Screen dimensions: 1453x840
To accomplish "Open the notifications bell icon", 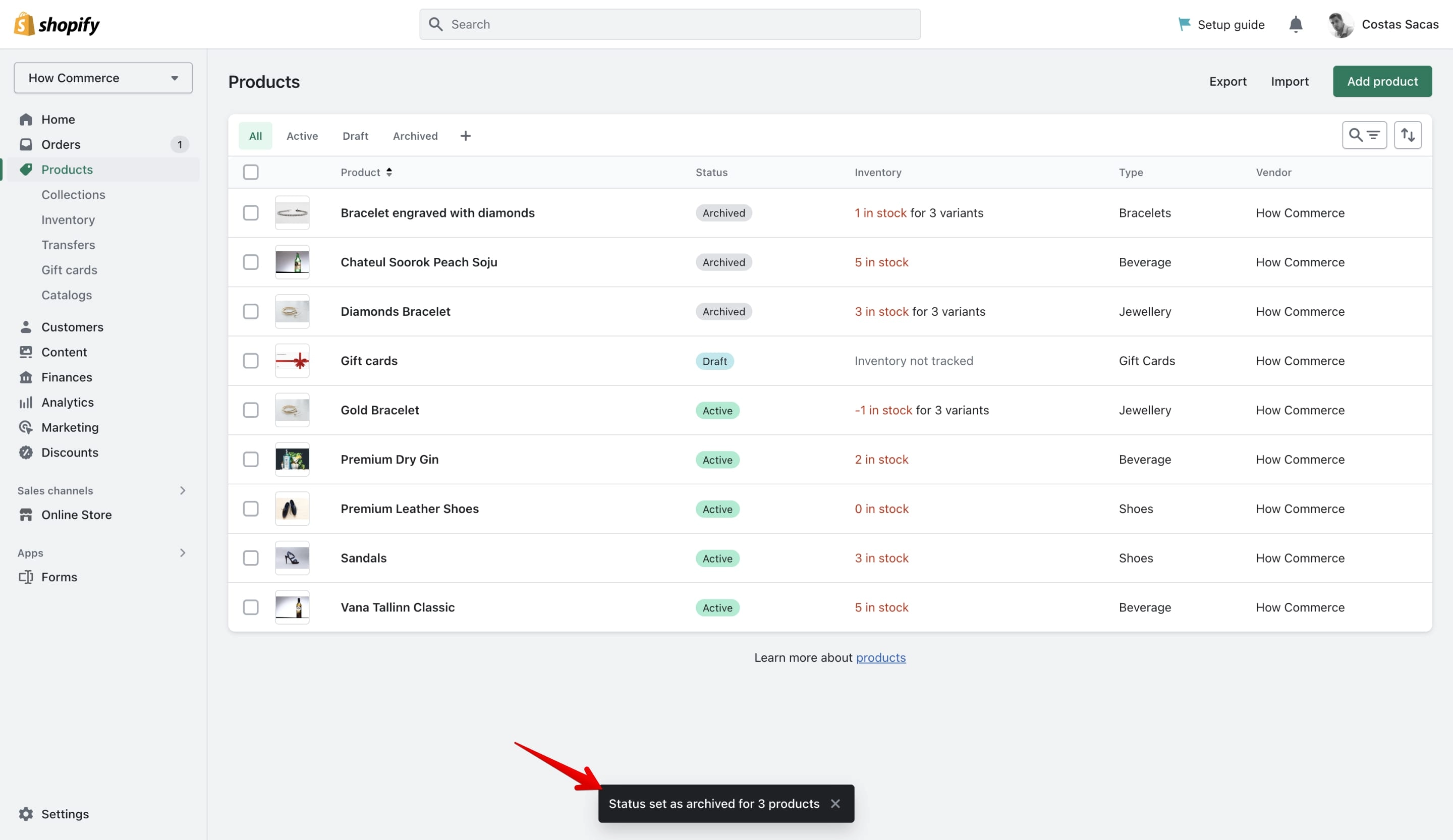I will coord(1295,24).
